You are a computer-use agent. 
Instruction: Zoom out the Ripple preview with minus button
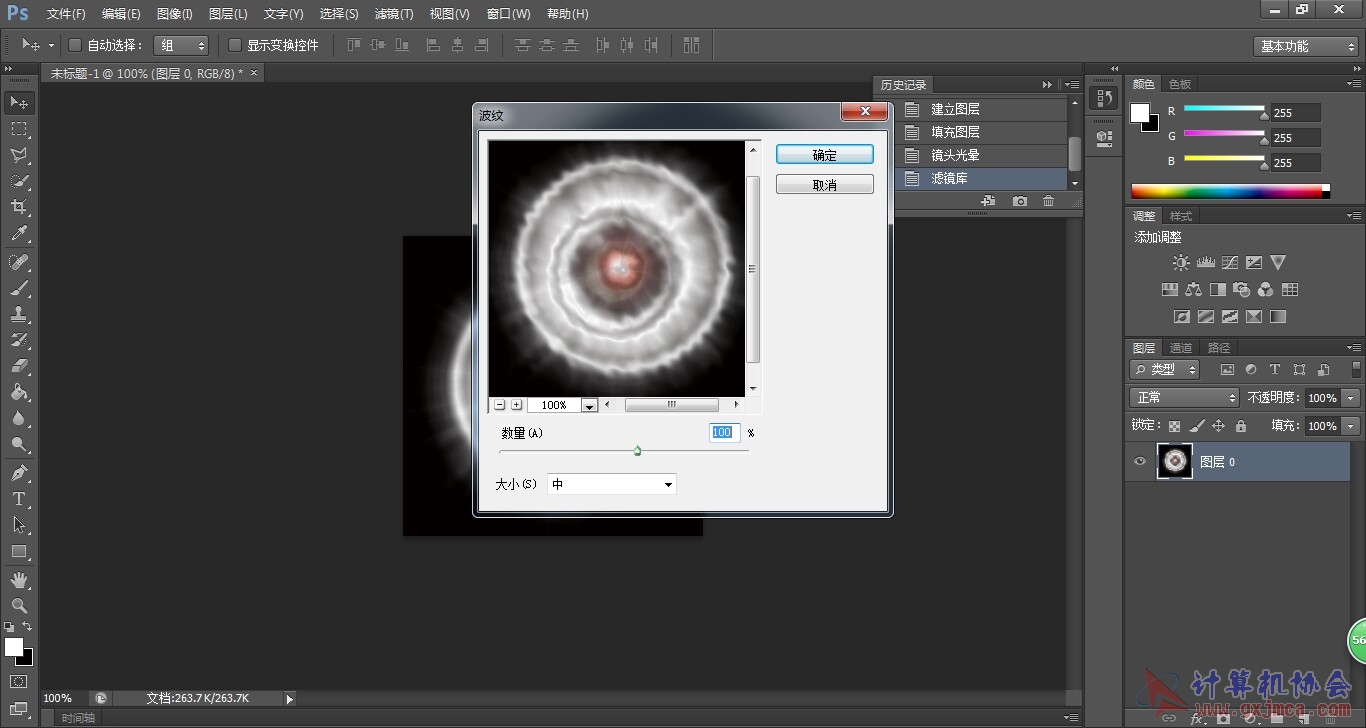coord(499,405)
